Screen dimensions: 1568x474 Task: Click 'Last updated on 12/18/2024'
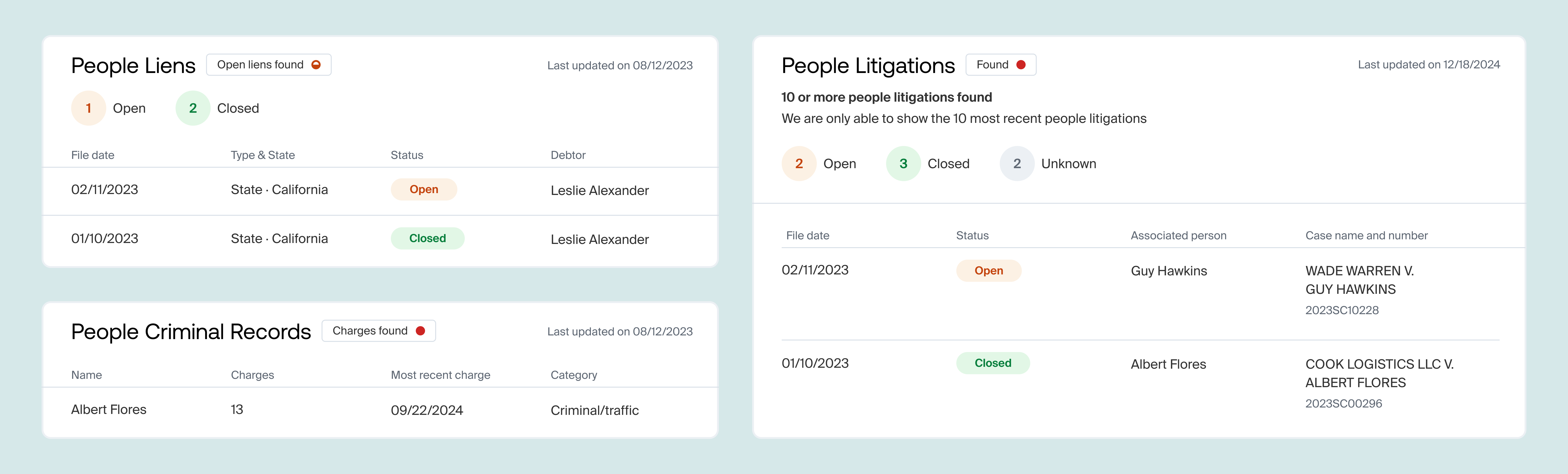[x=1429, y=64]
